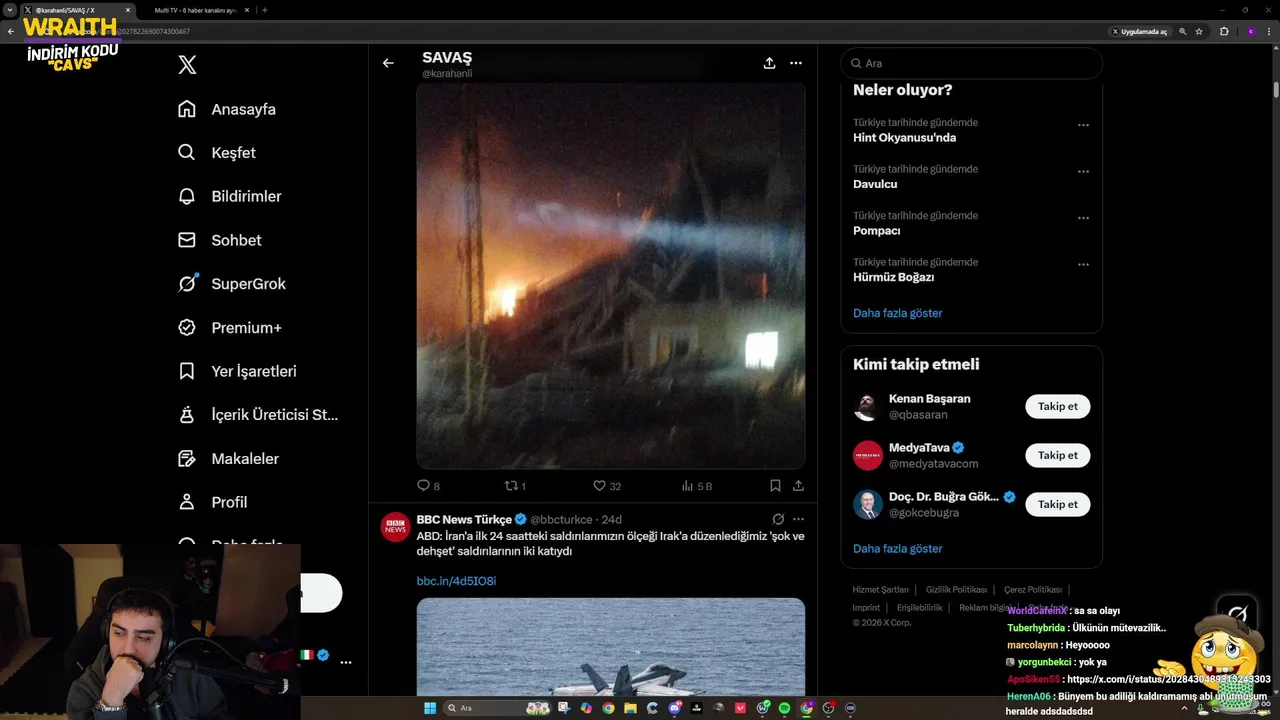Viewport: 1280px width, 720px height.
Task: Open BBC News Türkçe profile avatar
Action: [x=396, y=526]
